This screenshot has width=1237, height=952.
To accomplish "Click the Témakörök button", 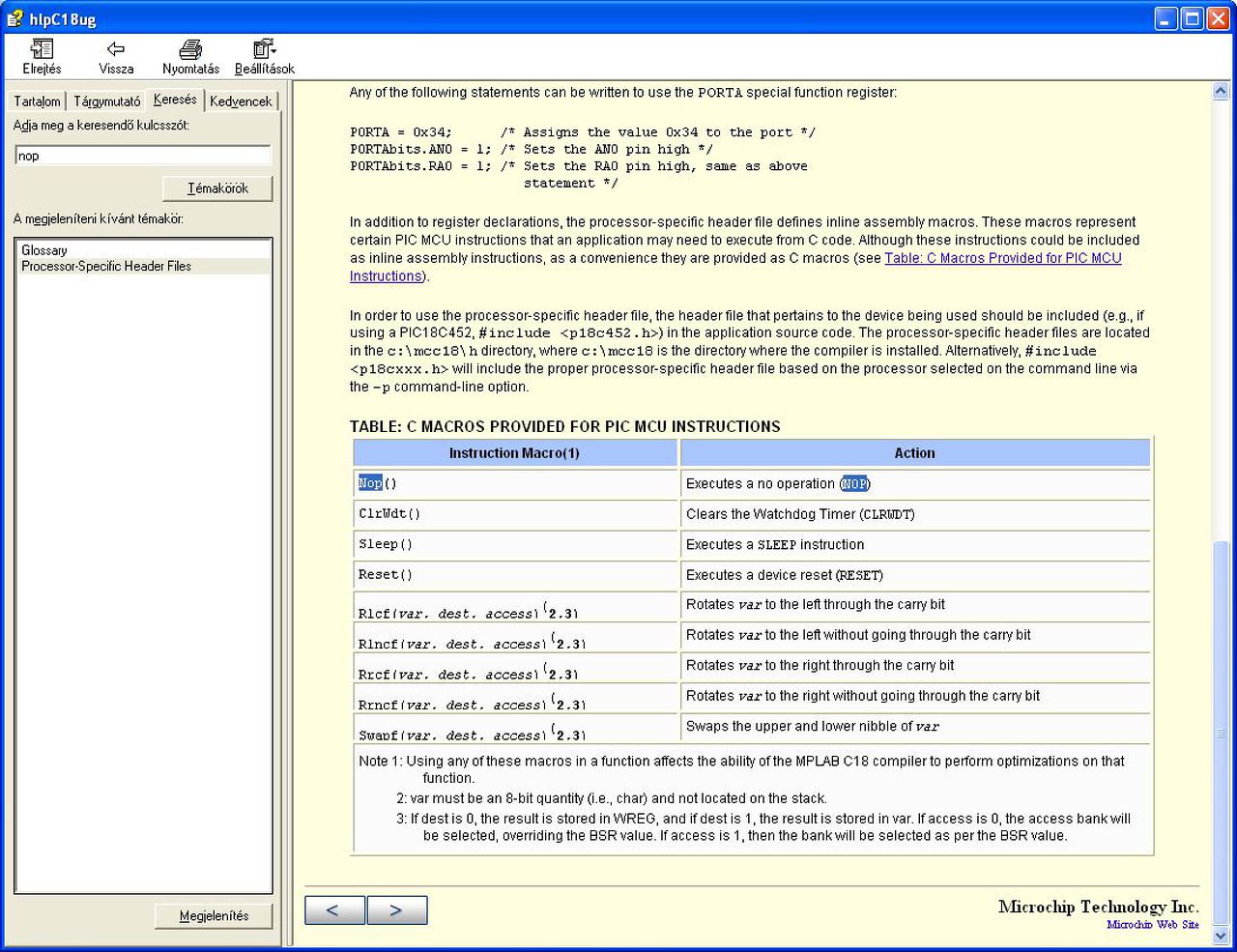I will (x=217, y=188).
